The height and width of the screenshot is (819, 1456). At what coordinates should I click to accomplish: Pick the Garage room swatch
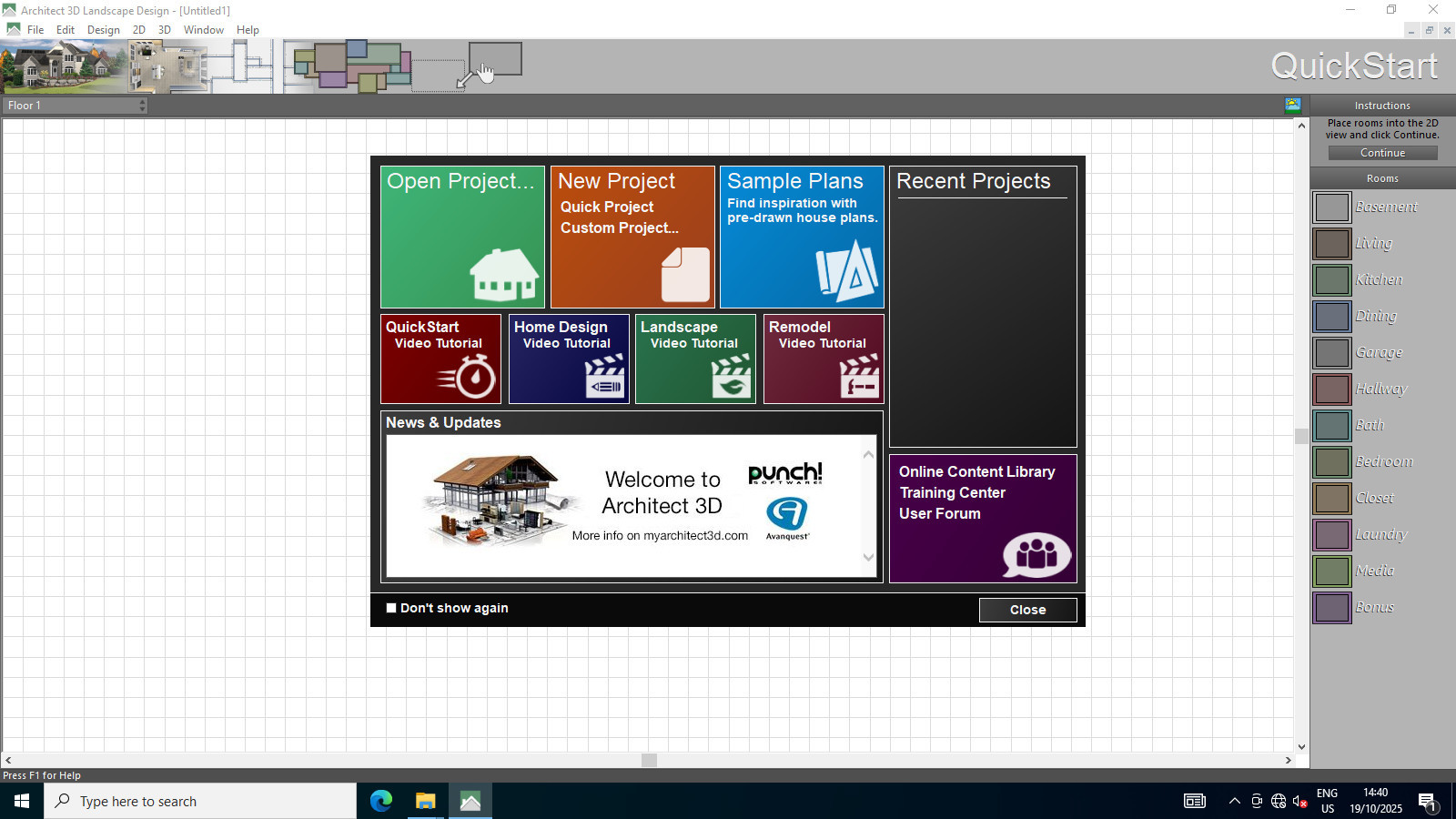coord(1331,353)
